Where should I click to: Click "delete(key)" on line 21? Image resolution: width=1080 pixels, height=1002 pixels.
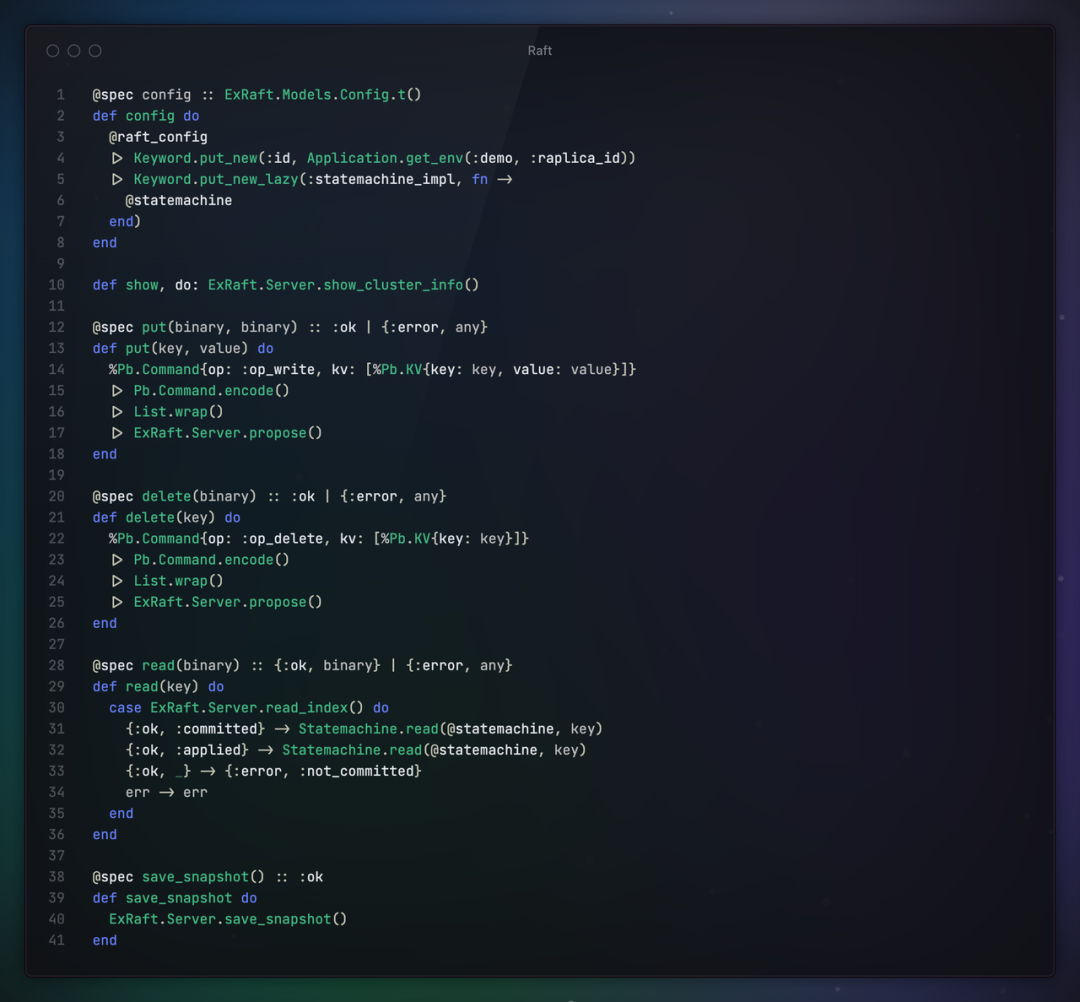click(x=170, y=518)
